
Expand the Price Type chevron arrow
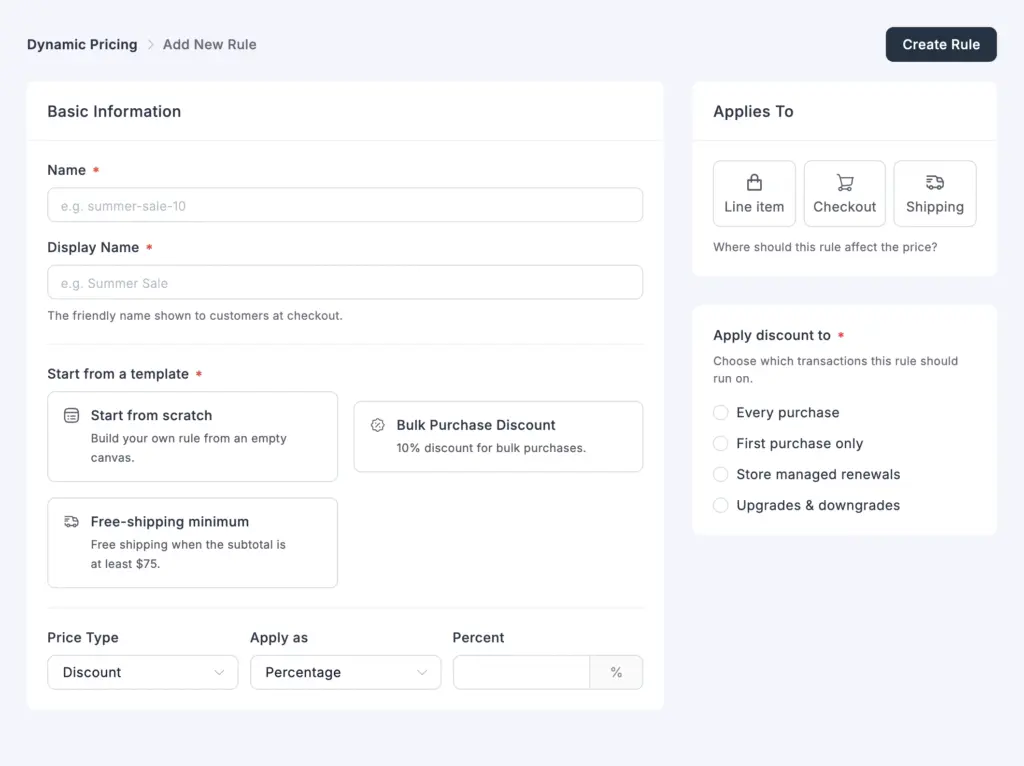click(219, 672)
